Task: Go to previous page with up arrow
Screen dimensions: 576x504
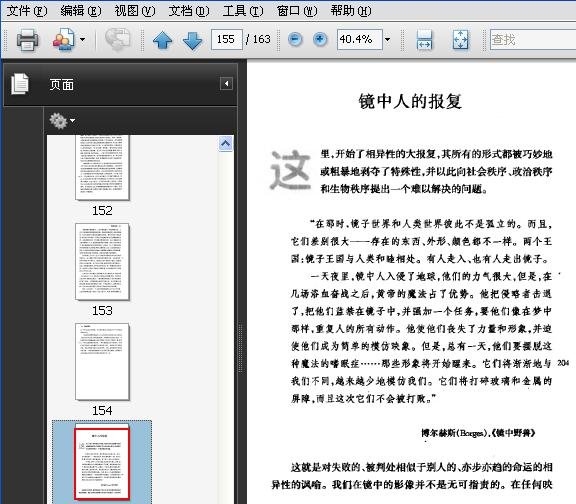Action: click(162, 40)
